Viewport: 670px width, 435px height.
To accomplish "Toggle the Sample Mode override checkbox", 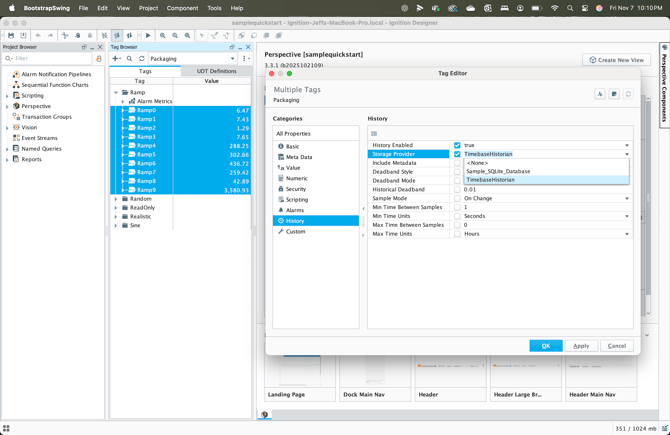I will pyautogui.click(x=458, y=199).
